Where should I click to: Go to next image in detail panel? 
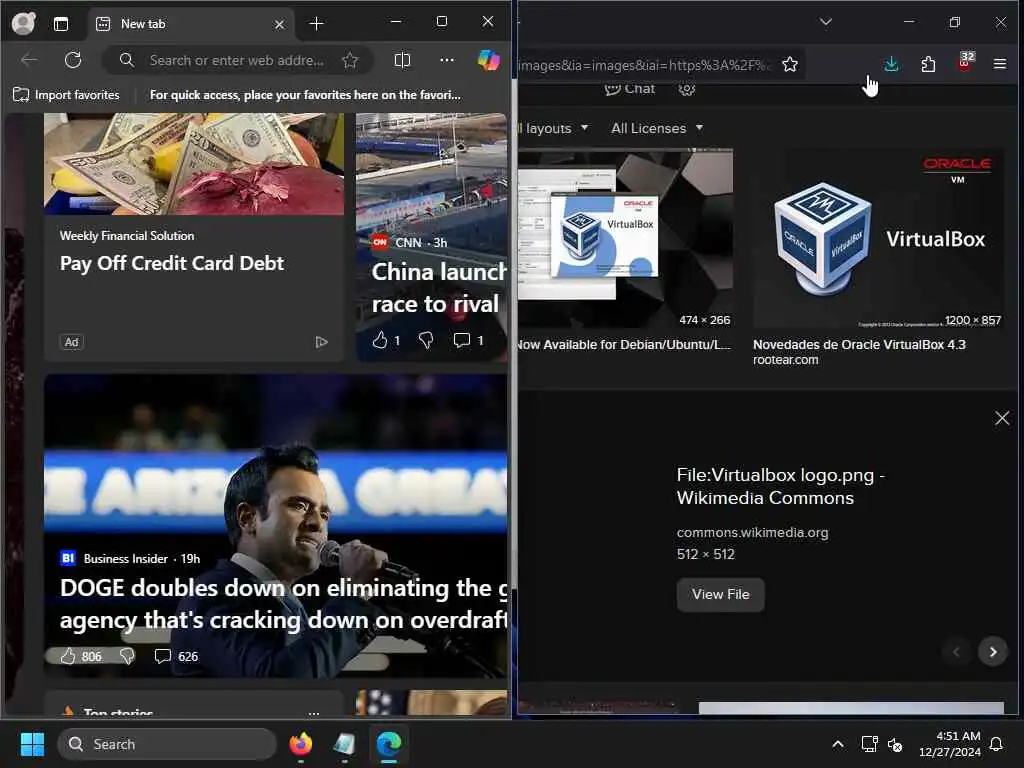click(x=993, y=652)
